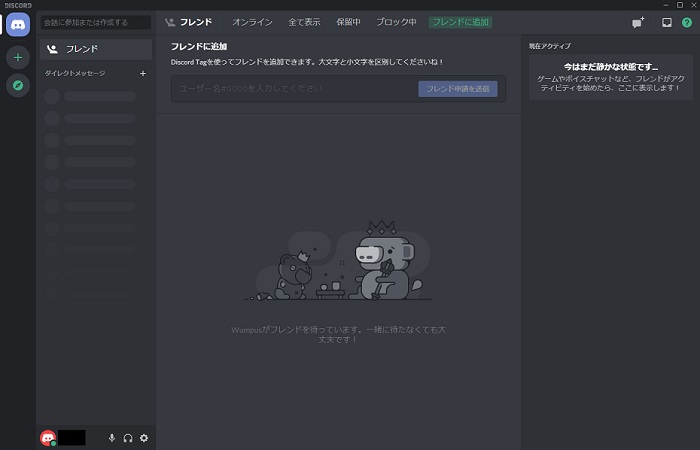Click the 今はまだ静かな状態です text
700x450 pixels.
coord(611,67)
